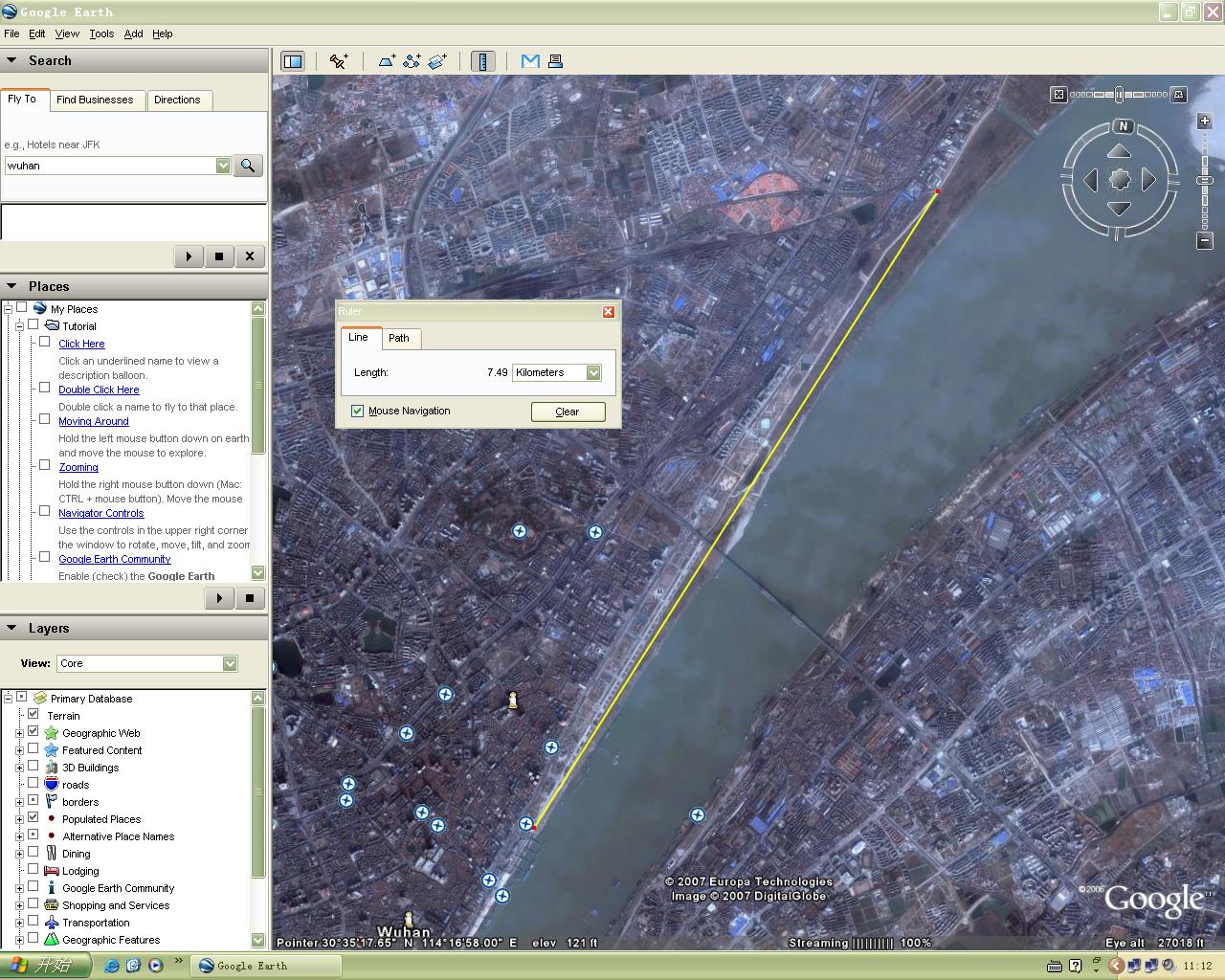Toggle the Populated Places layer checkbox
The image size is (1225, 980).
click(x=33, y=817)
